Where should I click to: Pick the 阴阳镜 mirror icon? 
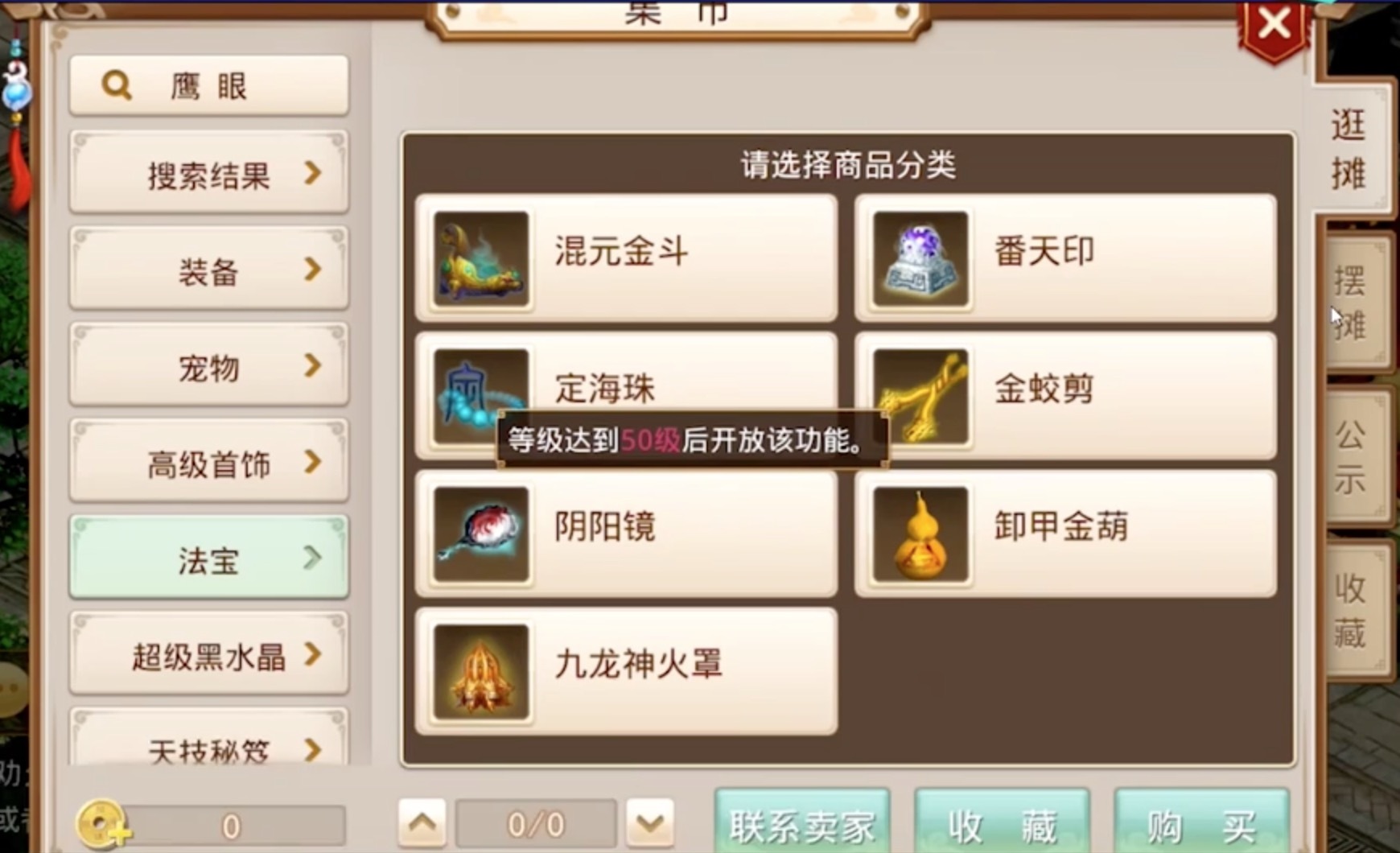click(480, 534)
